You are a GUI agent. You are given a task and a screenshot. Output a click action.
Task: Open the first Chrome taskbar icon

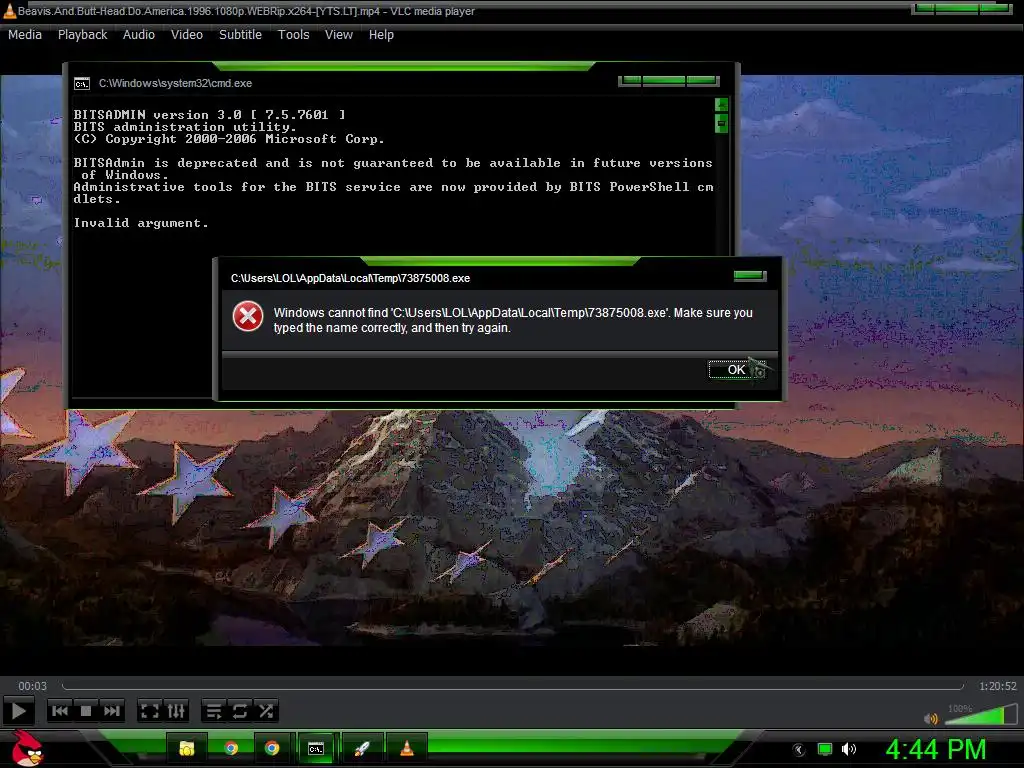tap(231, 748)
